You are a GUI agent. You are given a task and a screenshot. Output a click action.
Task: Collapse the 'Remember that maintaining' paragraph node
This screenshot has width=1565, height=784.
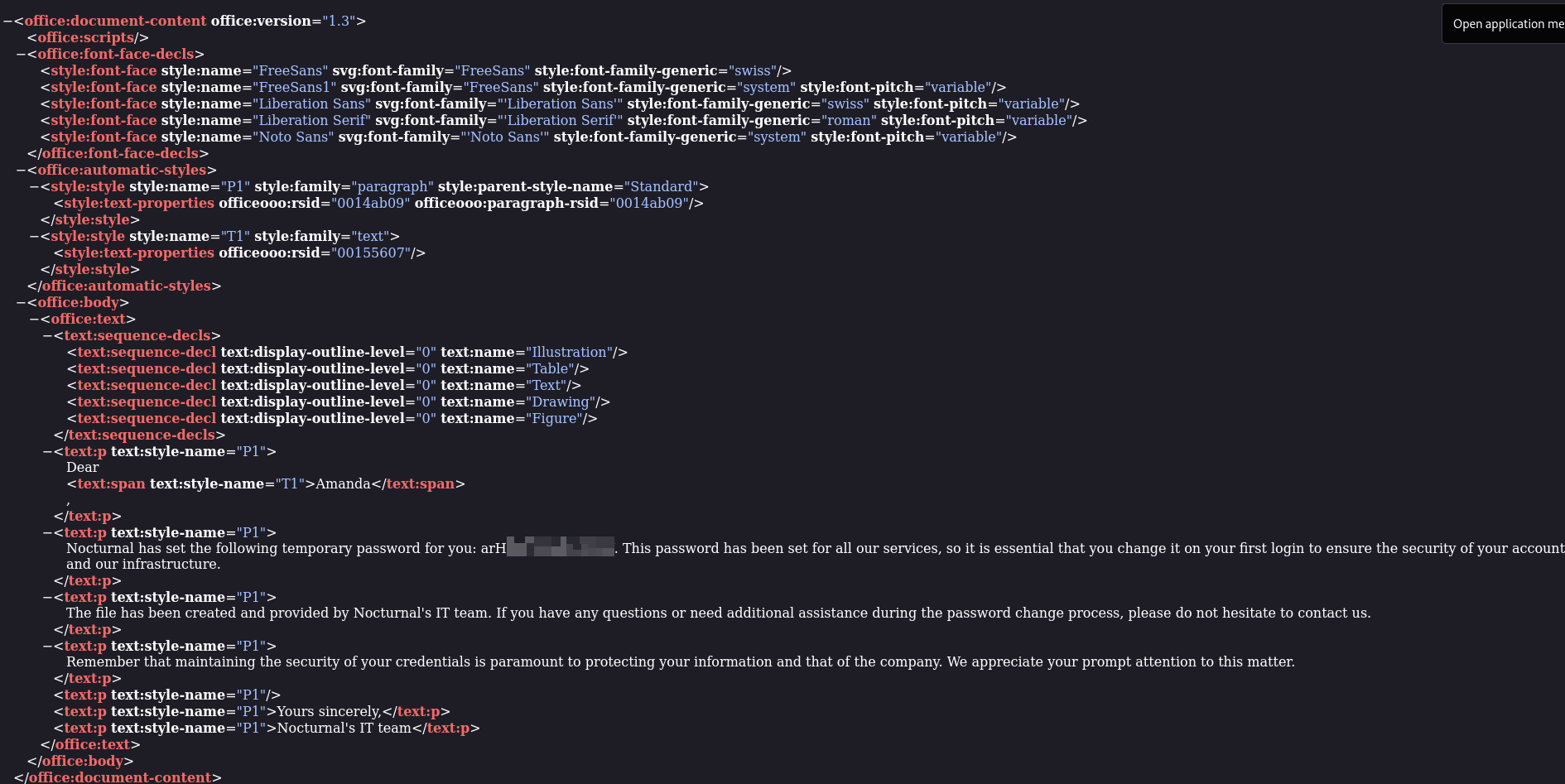[47, 647]
